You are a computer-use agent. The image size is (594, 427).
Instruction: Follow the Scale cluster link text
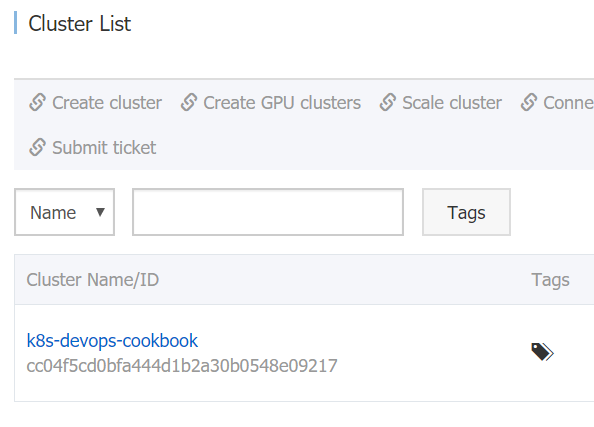pyautogui.click(x=452, y=103)
